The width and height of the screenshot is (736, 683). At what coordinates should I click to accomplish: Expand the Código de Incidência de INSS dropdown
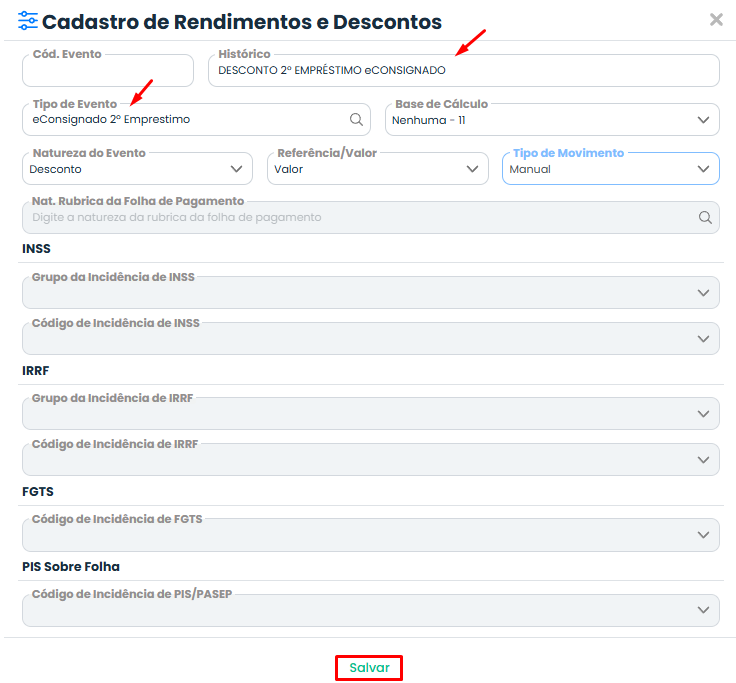coord(371,338)
